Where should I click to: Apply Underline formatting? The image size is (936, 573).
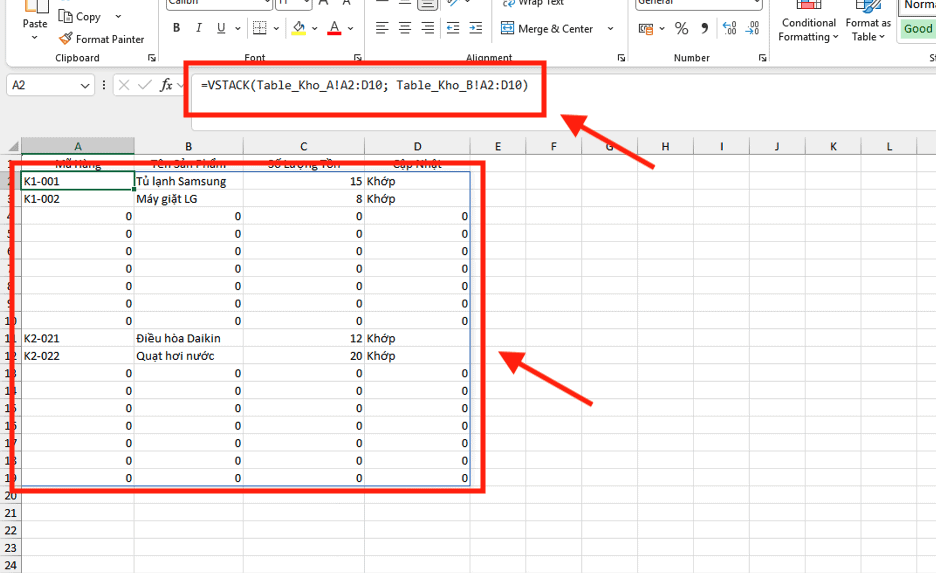tap(221, 28)
